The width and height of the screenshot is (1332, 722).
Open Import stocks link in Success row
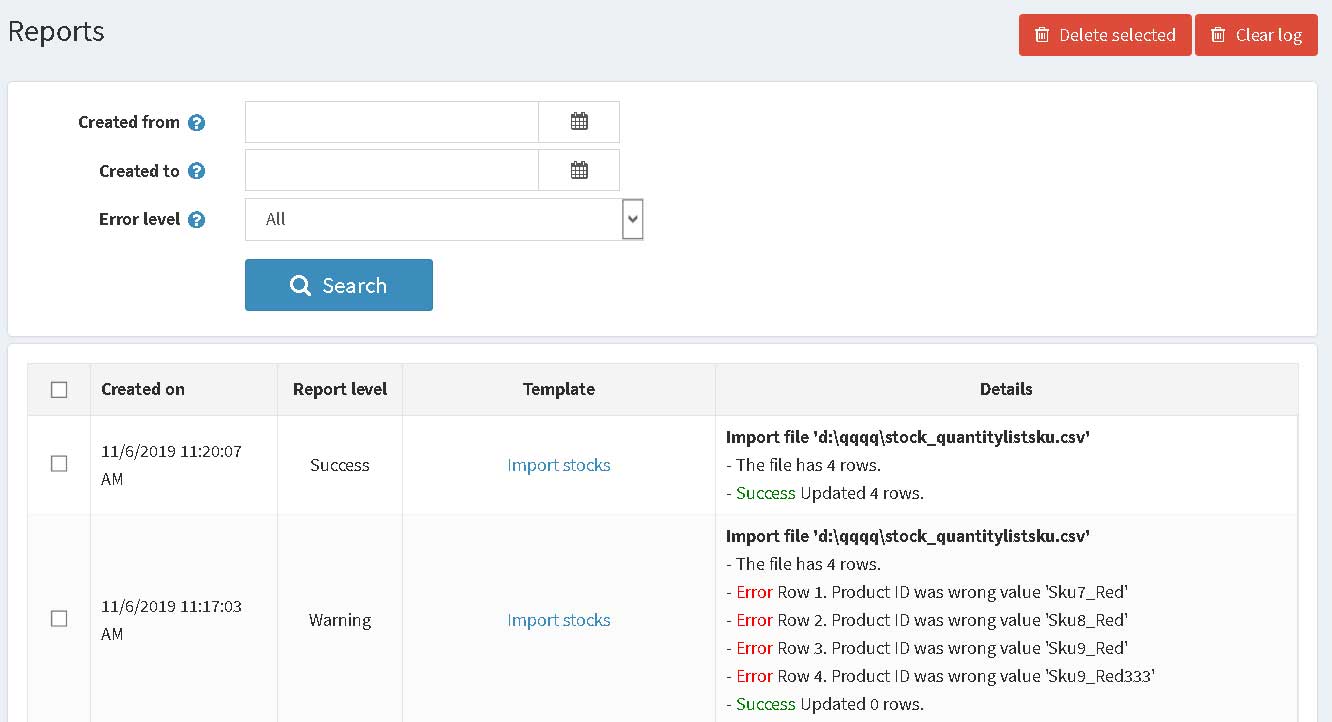[x=559, y=465]
